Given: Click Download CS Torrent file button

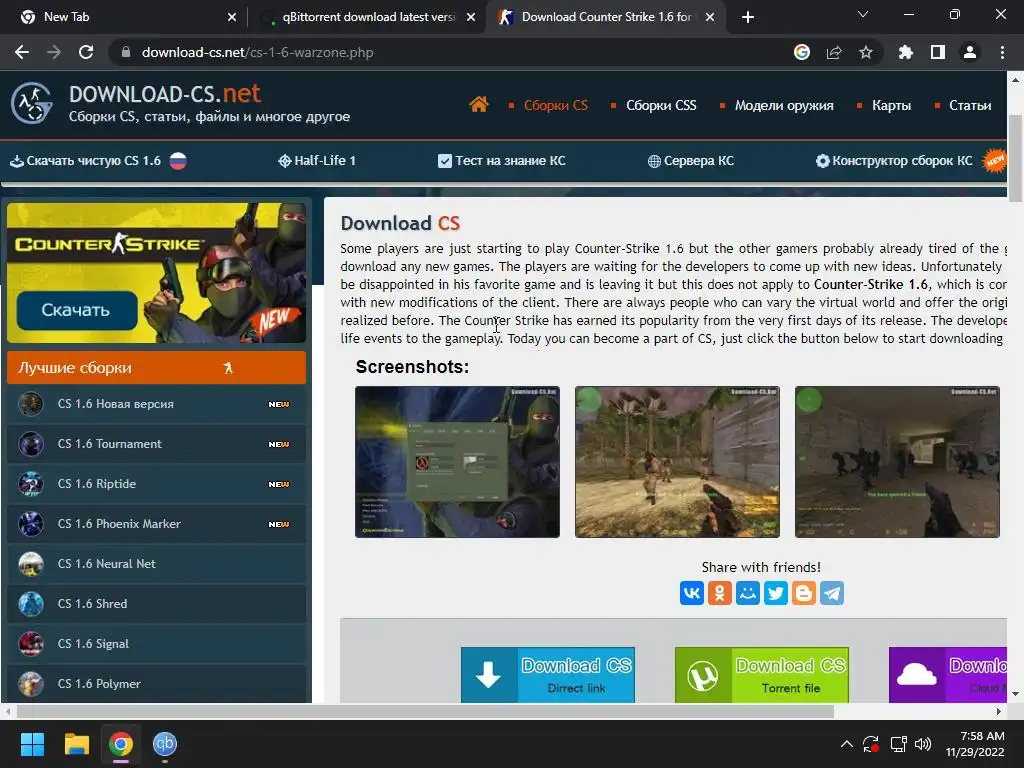Looking at the screenshot, I should pos(761,675).
